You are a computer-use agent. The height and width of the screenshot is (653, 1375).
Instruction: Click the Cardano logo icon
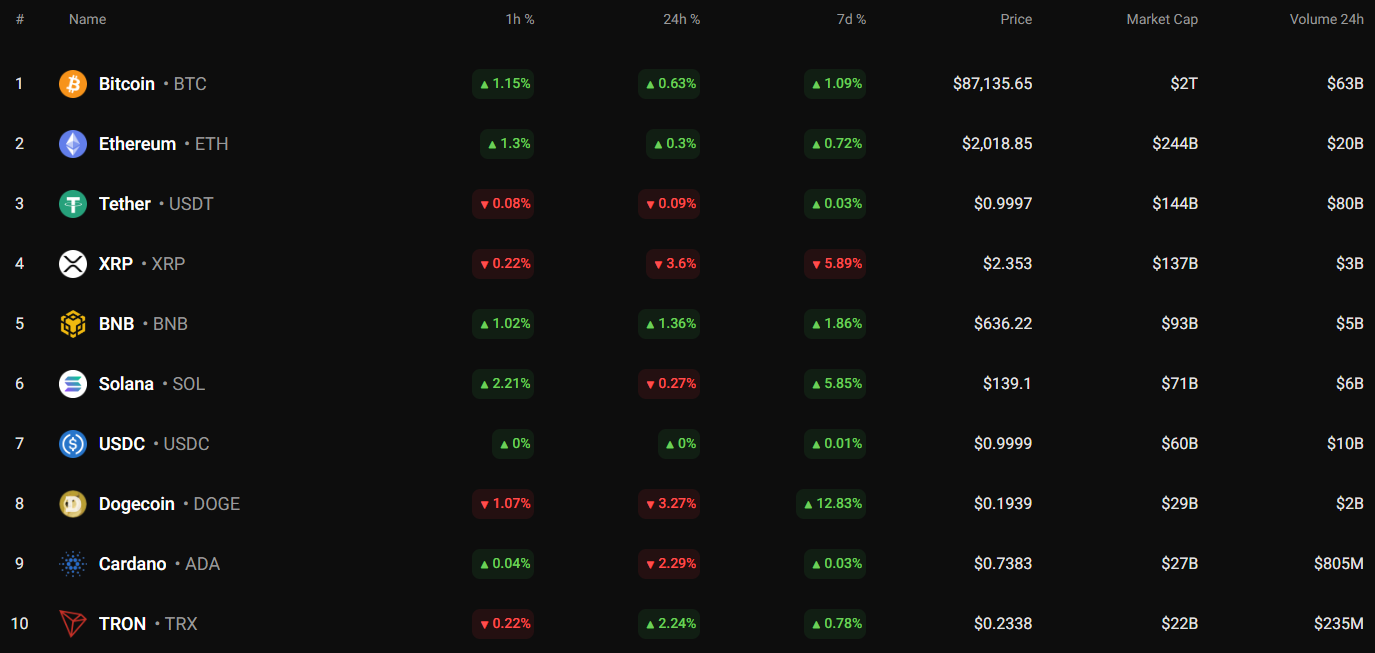(x=73, y=564)
